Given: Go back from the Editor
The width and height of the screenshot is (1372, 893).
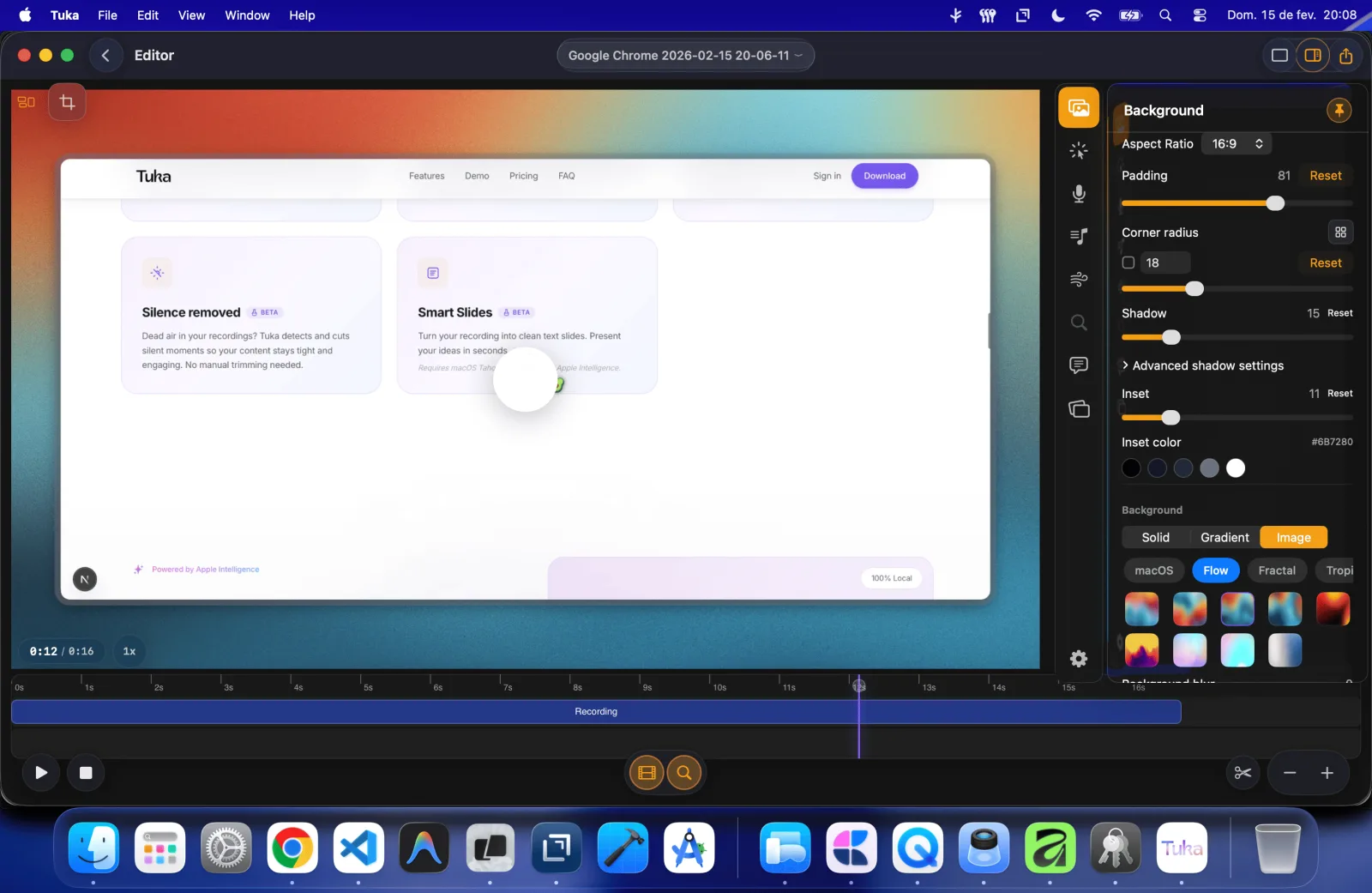Looking at the screenshot, I should (105, 56).
